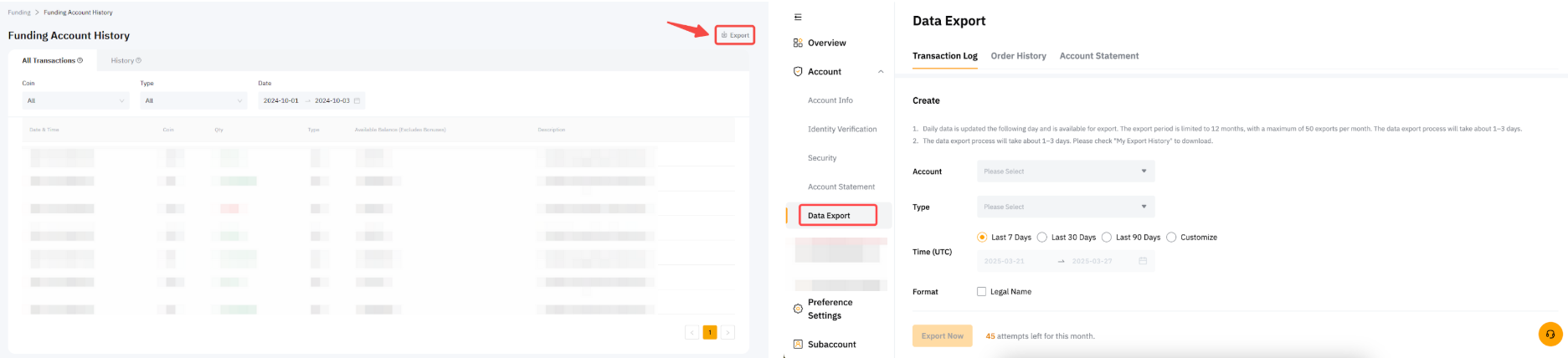The image size is (1568, 358).
Task: Click the Subaccount icon in sidebar
Action: 798,344
